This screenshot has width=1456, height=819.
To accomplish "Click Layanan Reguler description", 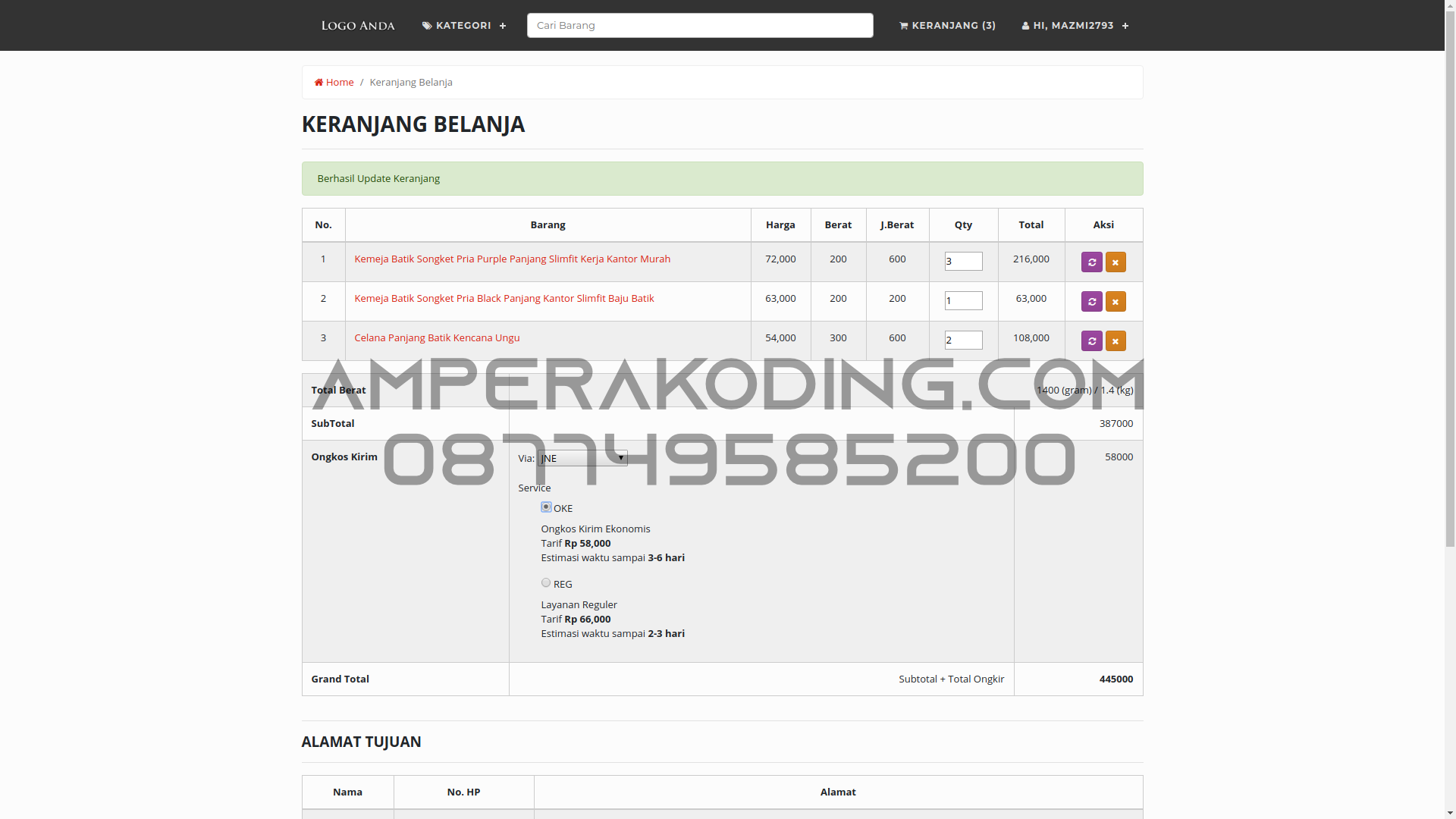I will pyautogui.click(x=579, y=604).
